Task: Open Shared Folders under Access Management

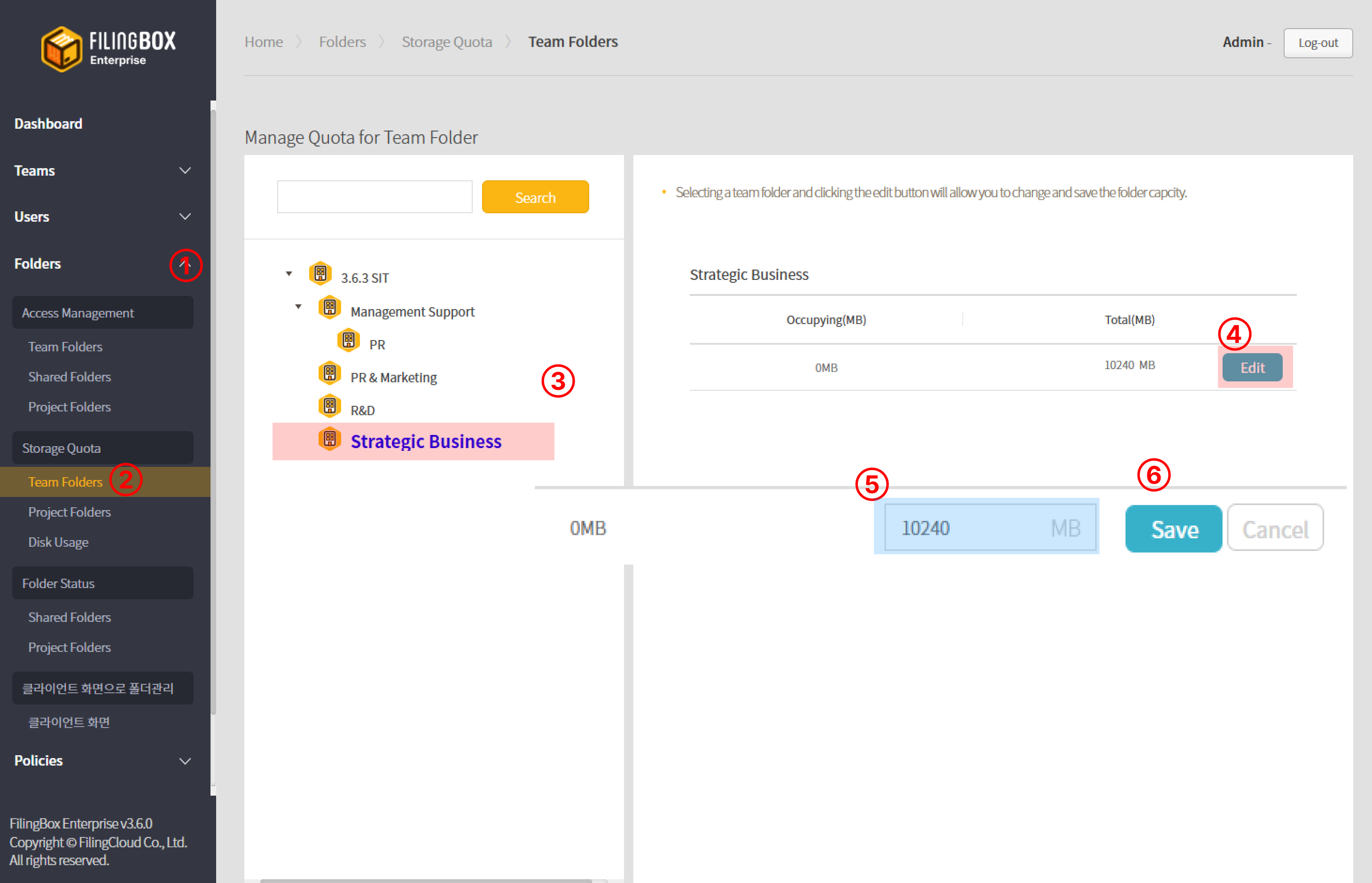Action: click(x=70, y=377)
